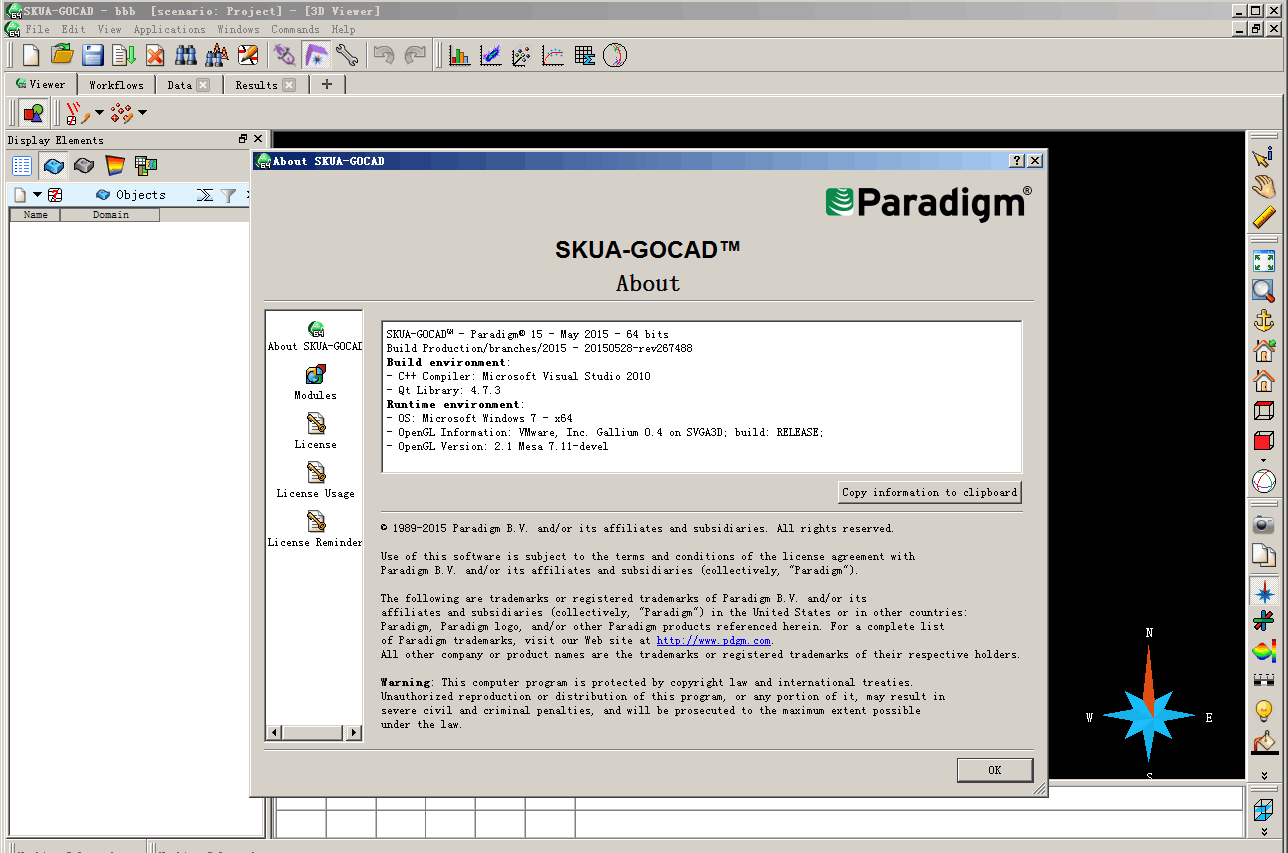Viewport: 1288px width, 853px height.
Task: Click Copy information to clipboard button
Action: pos(930,492)
